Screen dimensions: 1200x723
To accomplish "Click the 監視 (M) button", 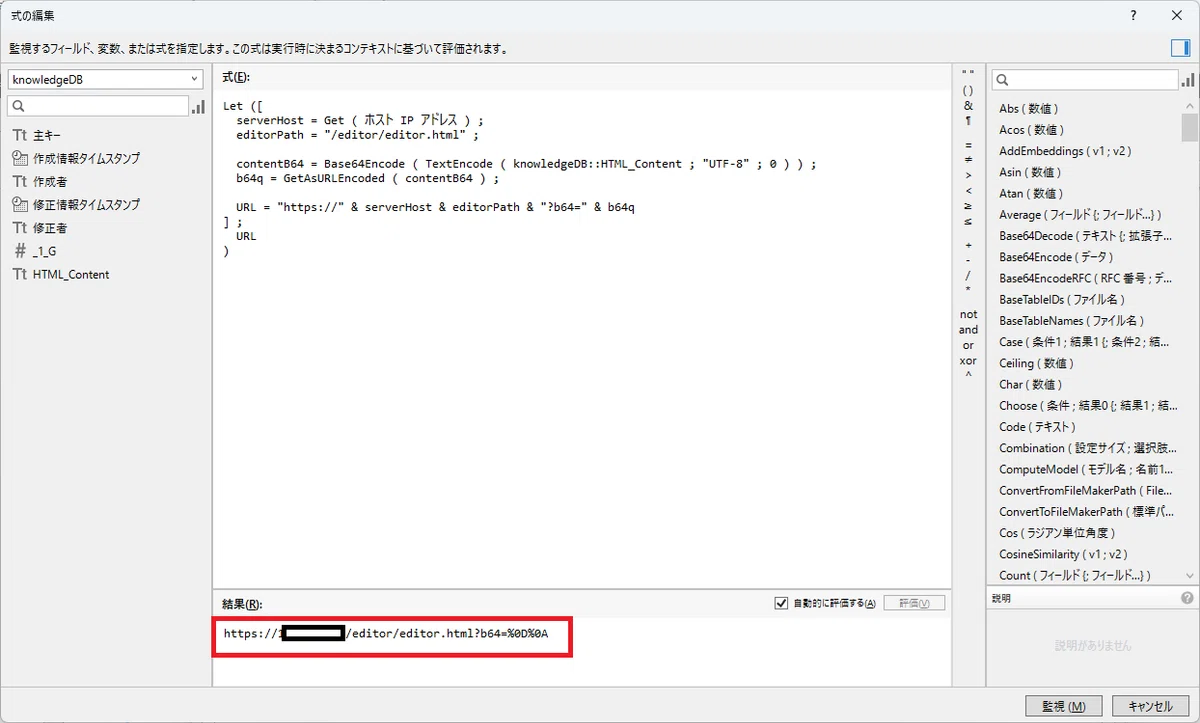I will (1064, 706).
